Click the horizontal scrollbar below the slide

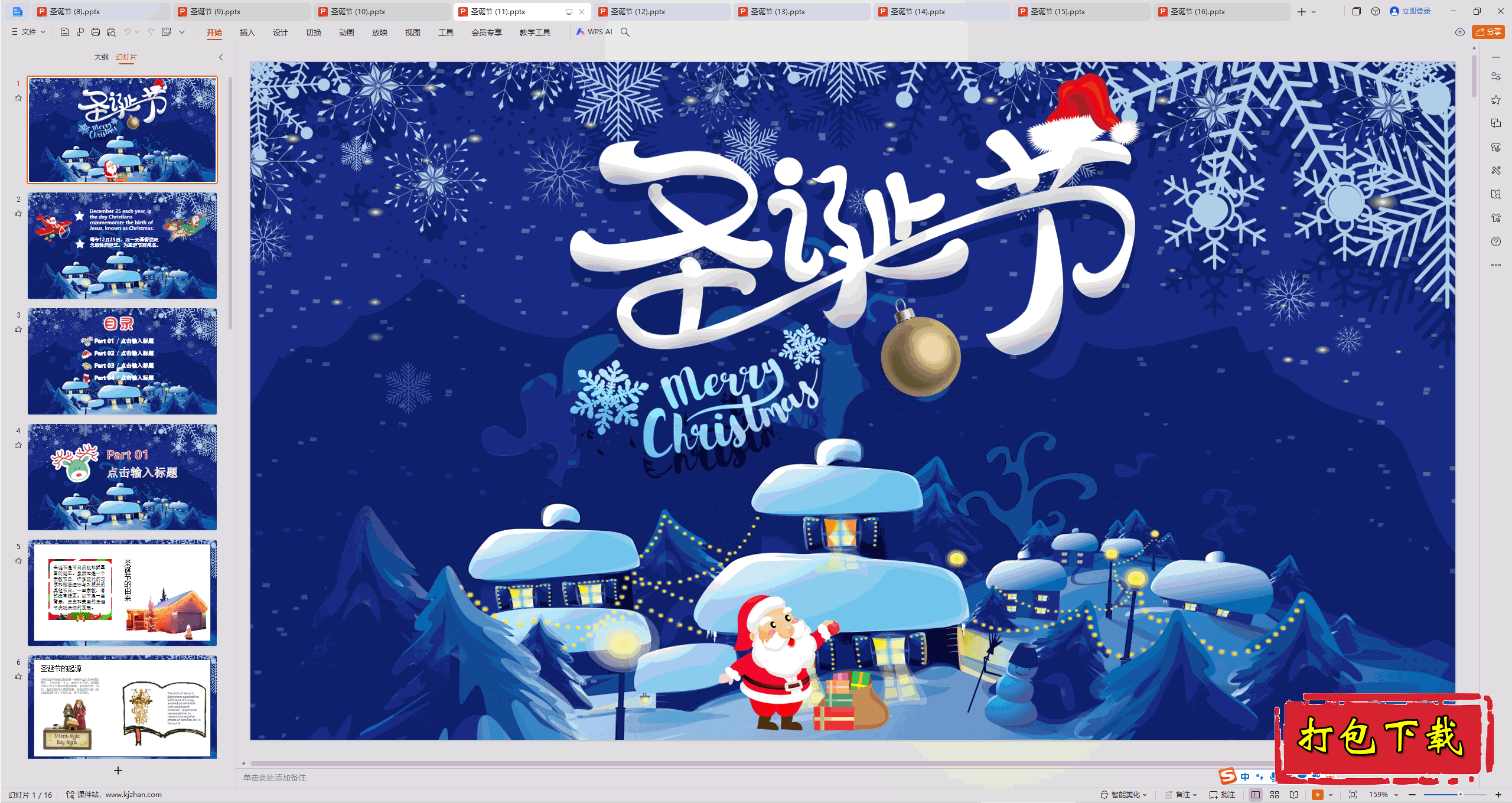762,763
